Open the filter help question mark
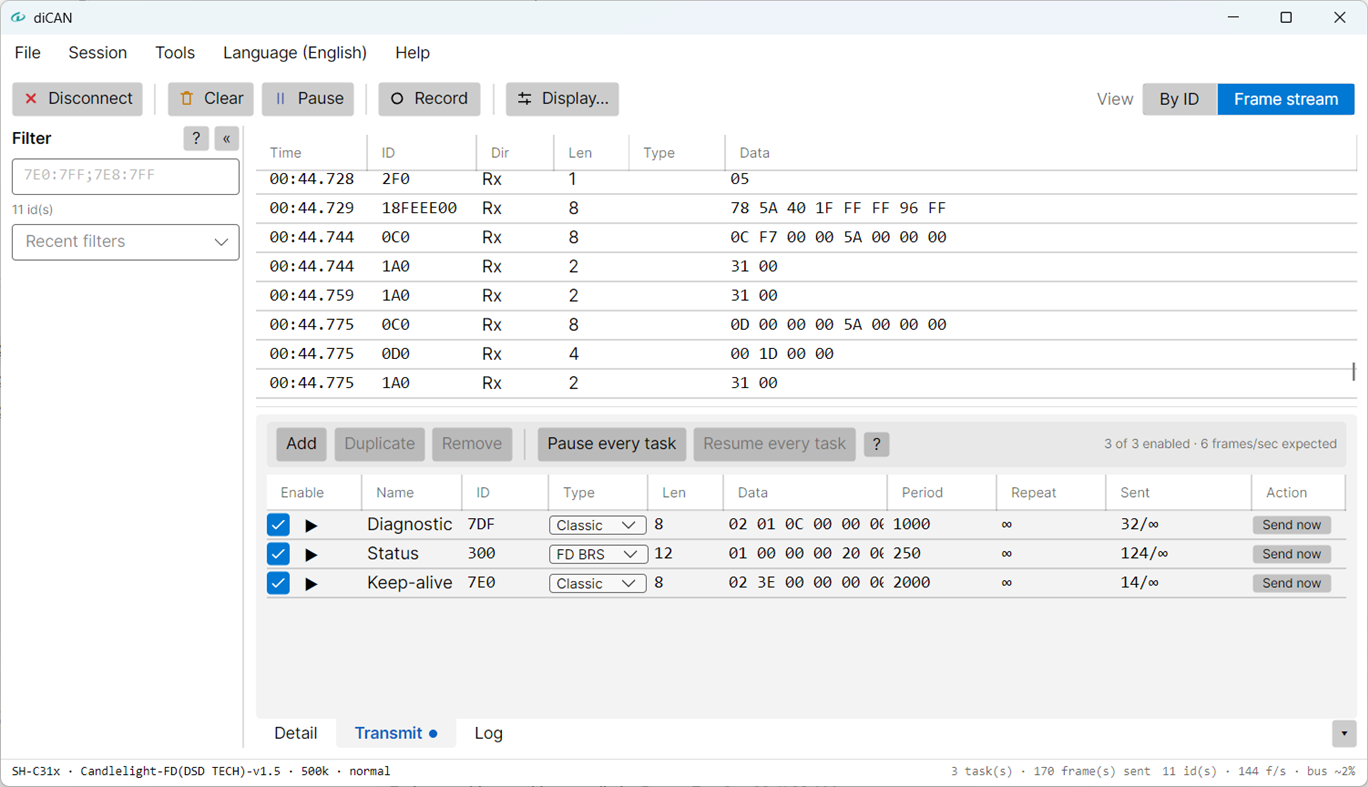 pos(196,139)
